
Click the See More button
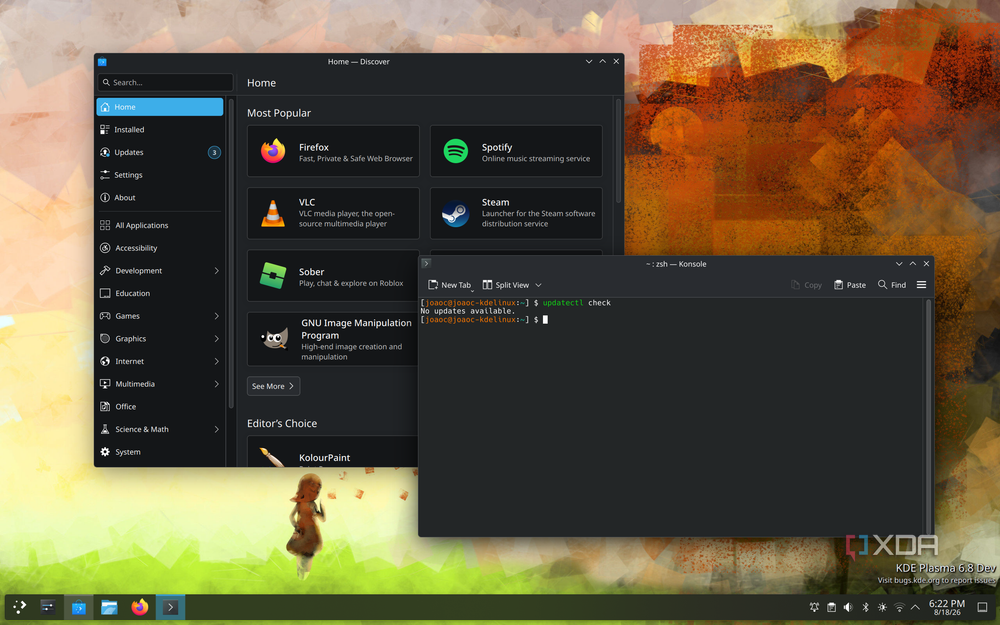click(x=273, y=386)
